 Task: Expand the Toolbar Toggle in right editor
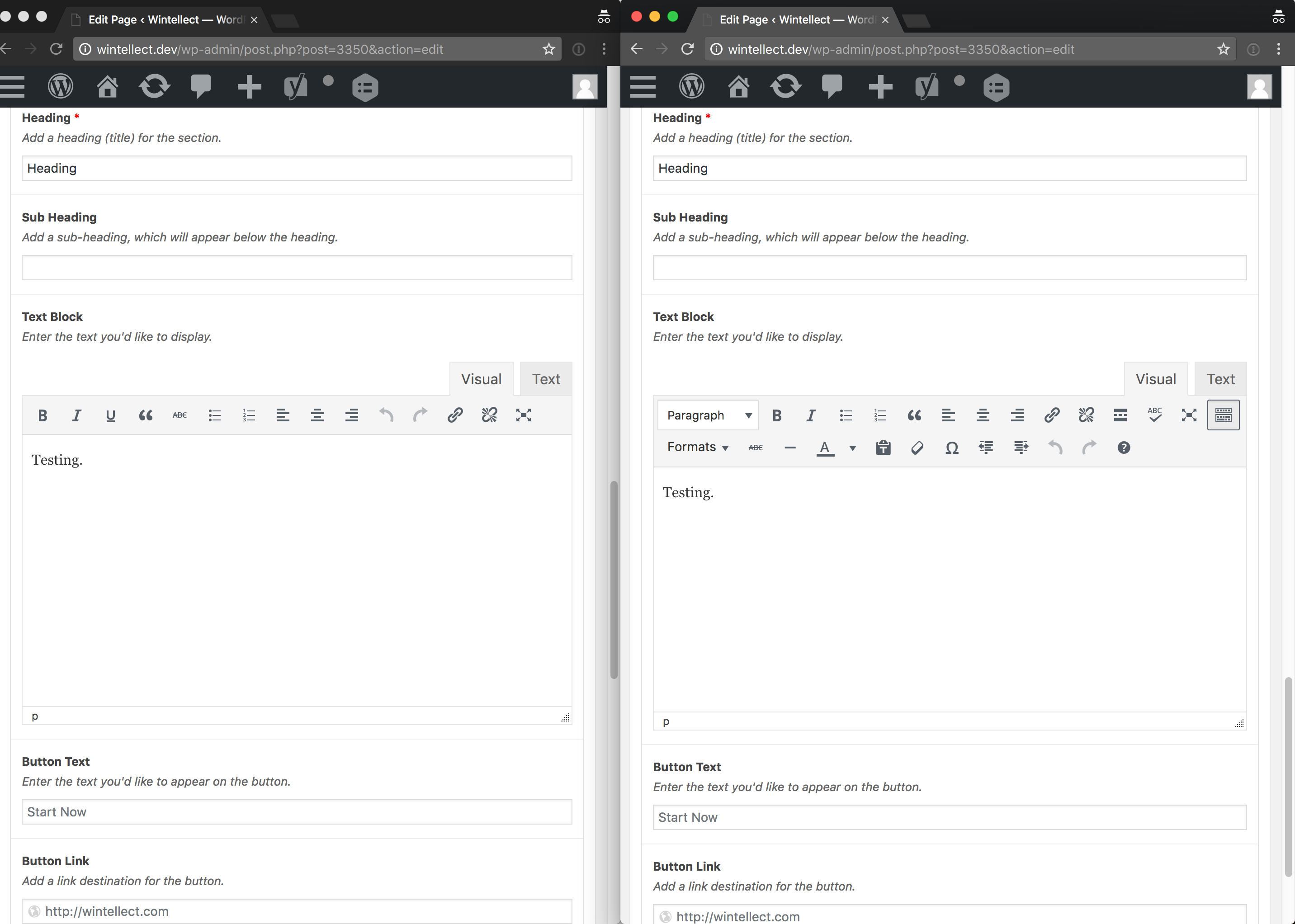pyautogui.click(x=1223, y=414)
